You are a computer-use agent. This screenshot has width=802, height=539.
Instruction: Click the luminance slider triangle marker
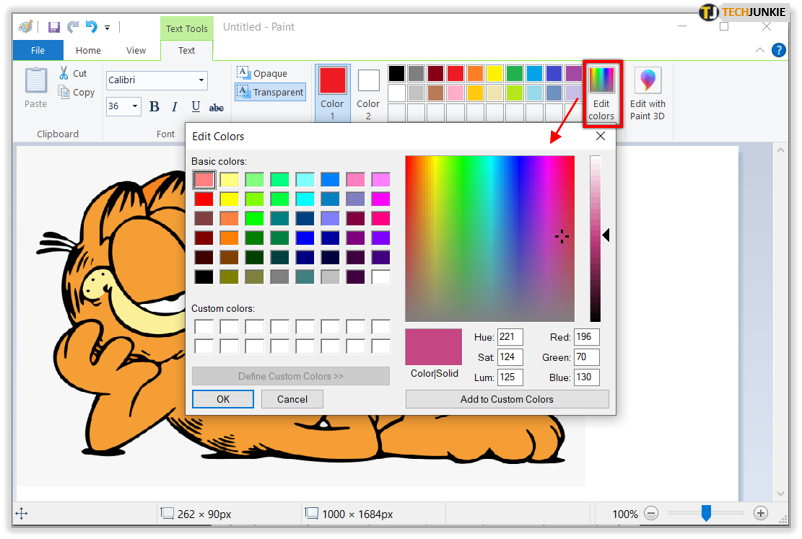pyautogui.click(x=606, y=235)
